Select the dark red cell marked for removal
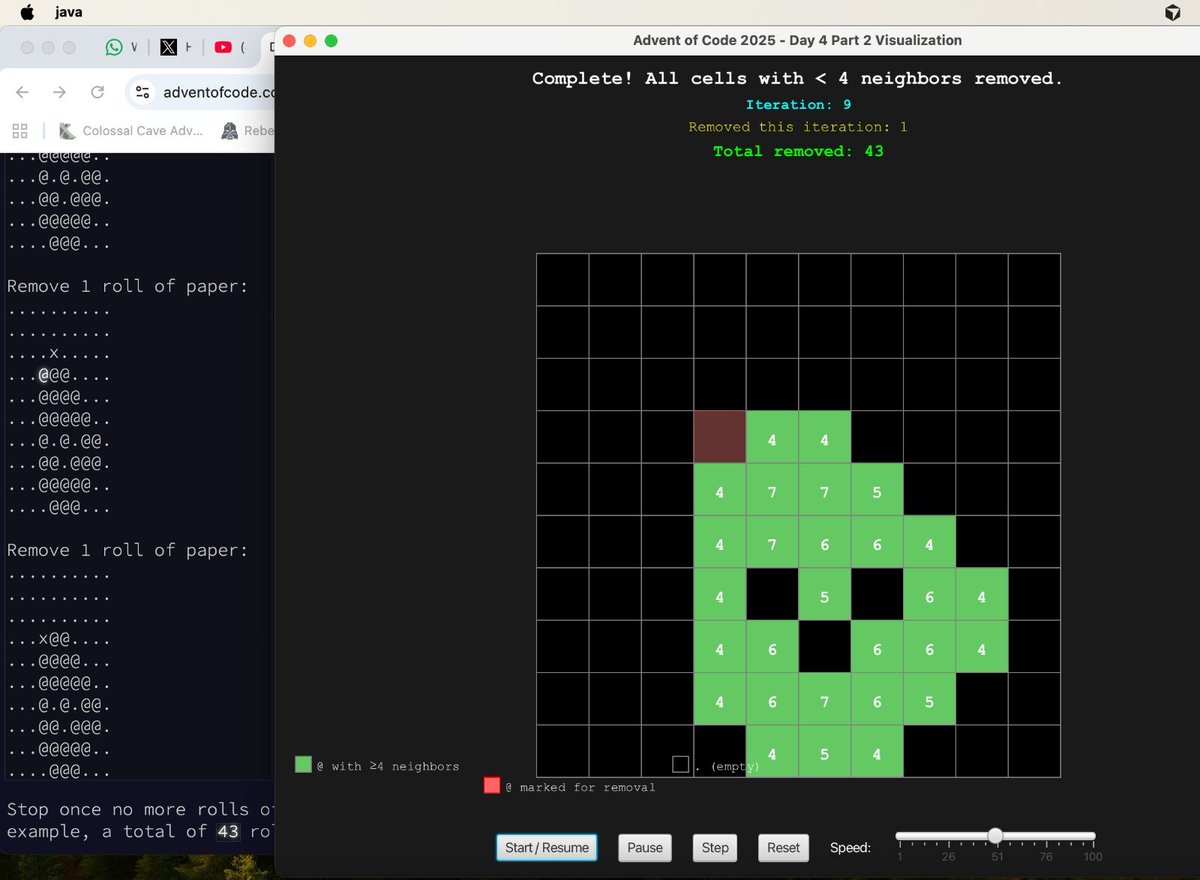The image size is (1200, 880). [719, 439]
